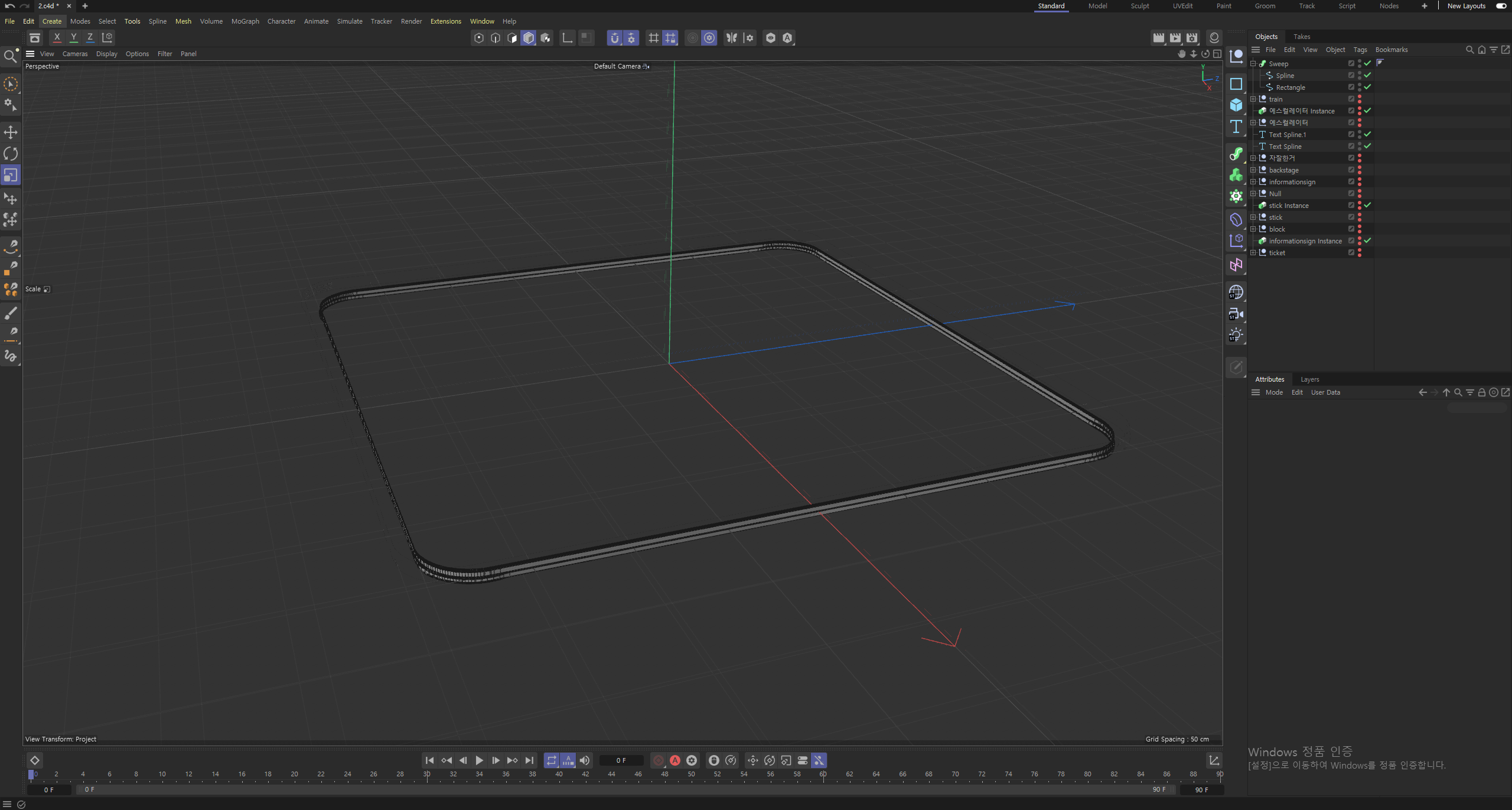
Task: Select the Rotate tool in left toolbar
Action: click(x=11, y=154)
